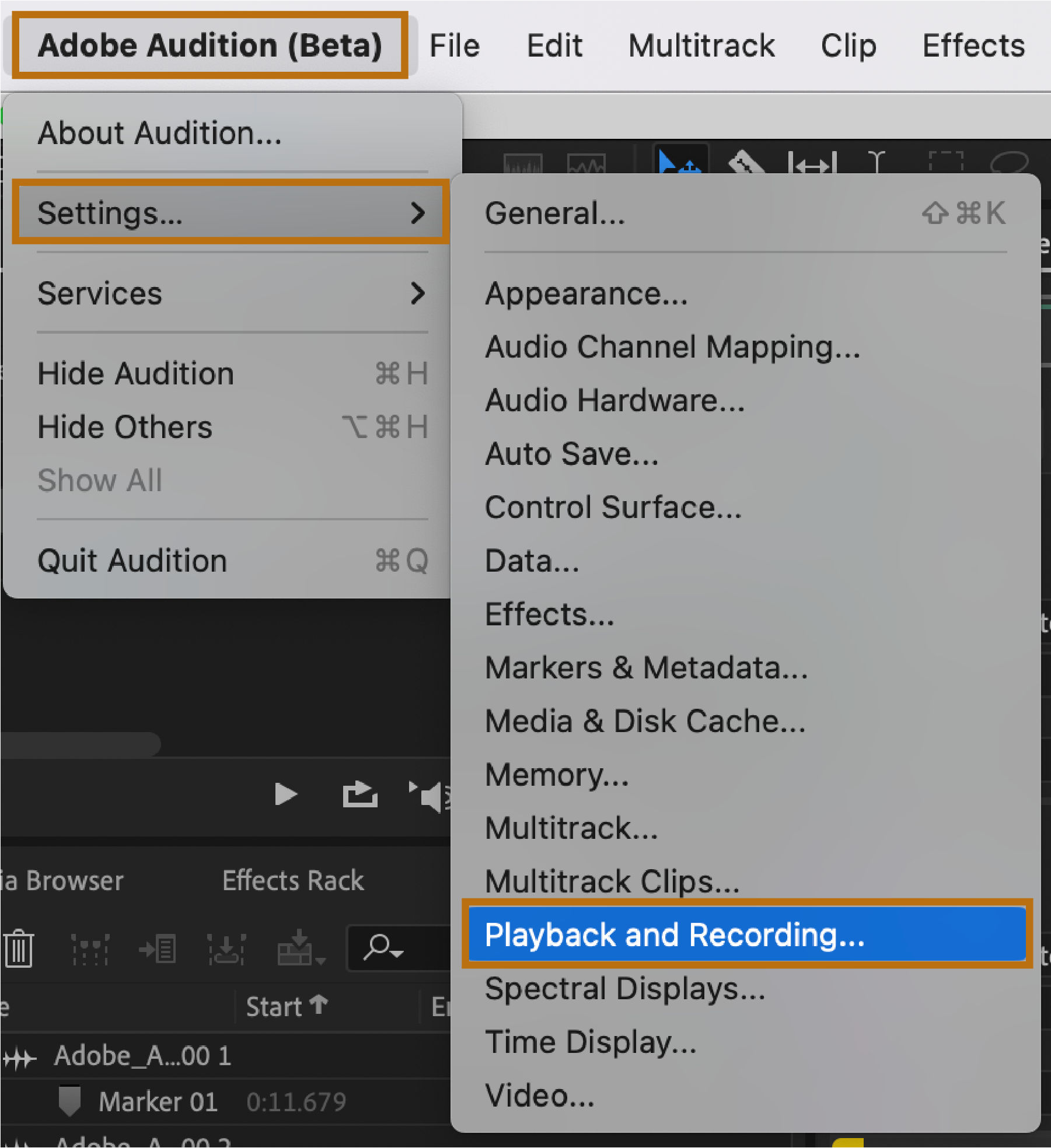Open the Multitrack menu in the menu bar
This screenshot has width=1051, height=1148.
click(701, 45)
